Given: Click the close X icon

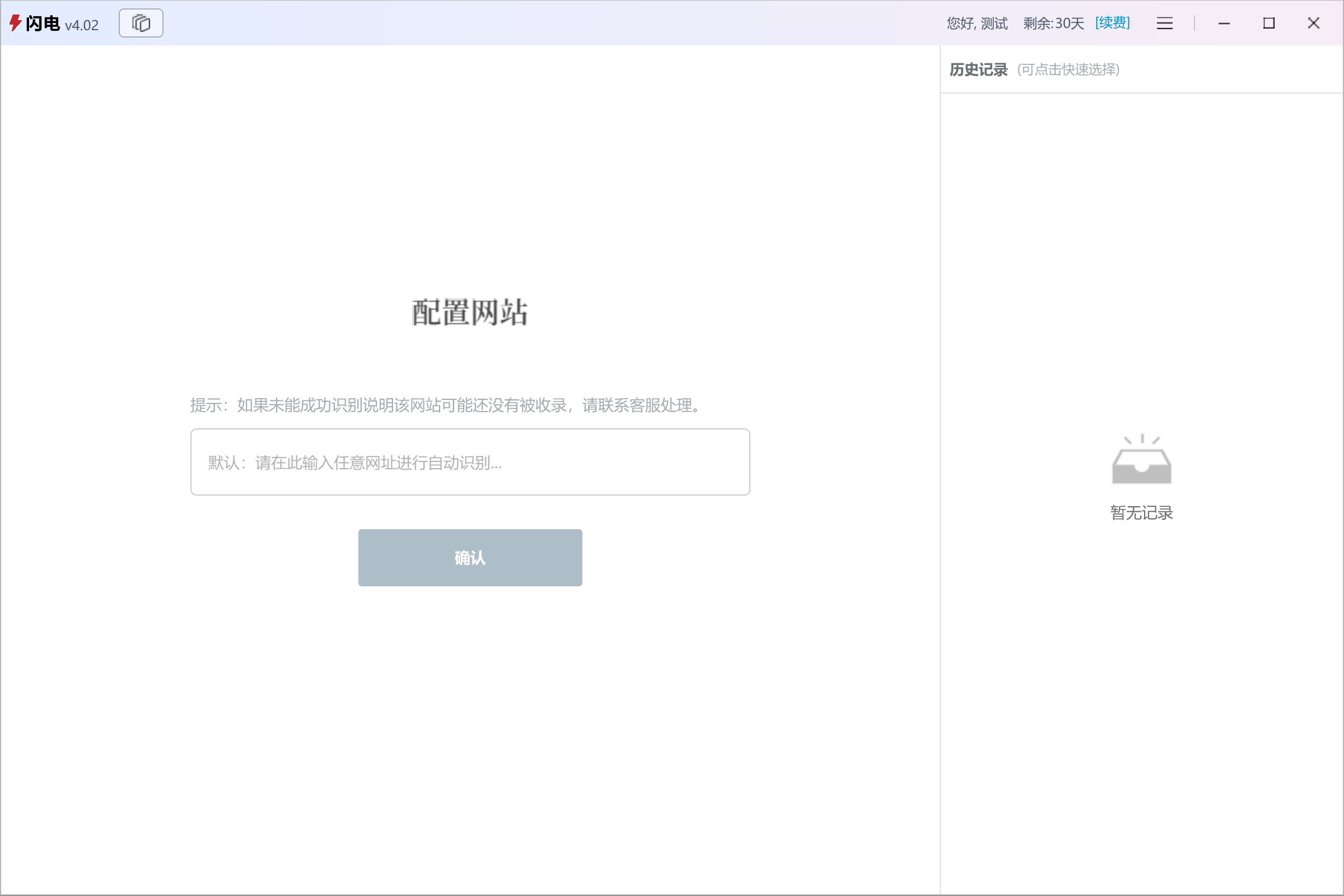Looking at the screenshot, I should 1313,23.
